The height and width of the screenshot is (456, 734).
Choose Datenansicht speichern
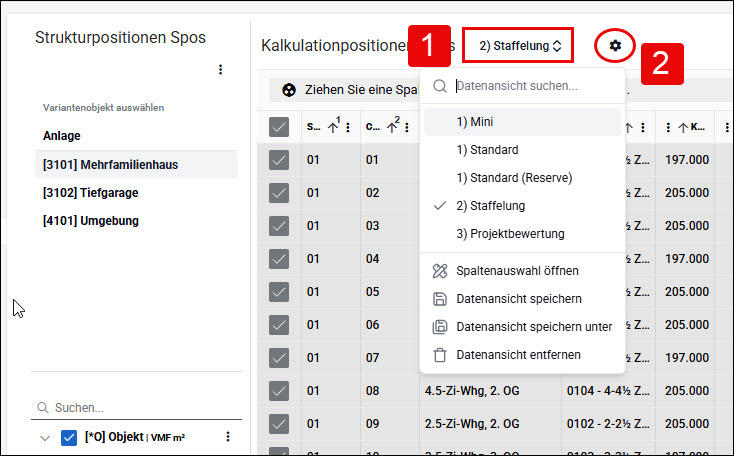pos(522,299)
